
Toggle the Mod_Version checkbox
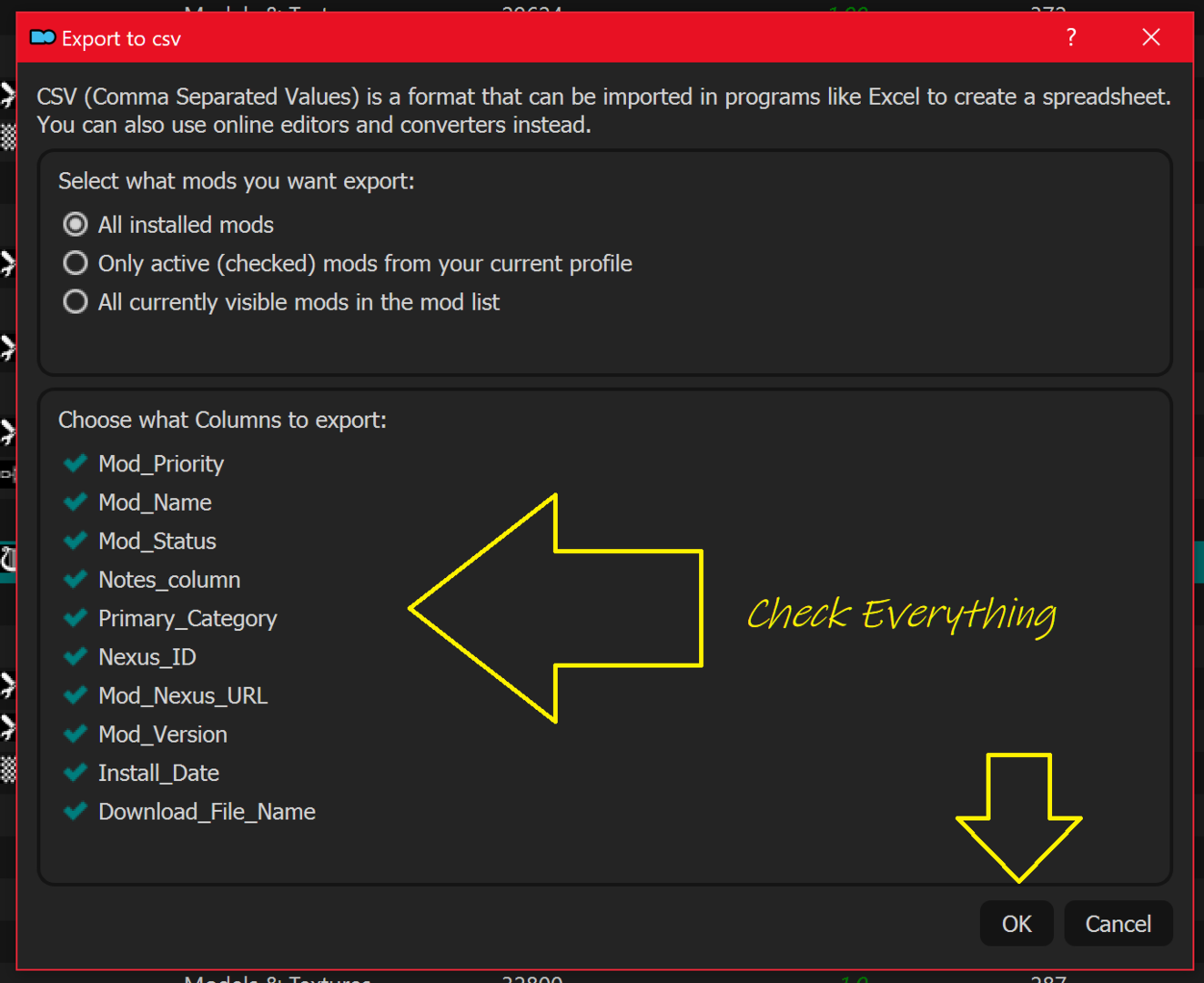76,734
